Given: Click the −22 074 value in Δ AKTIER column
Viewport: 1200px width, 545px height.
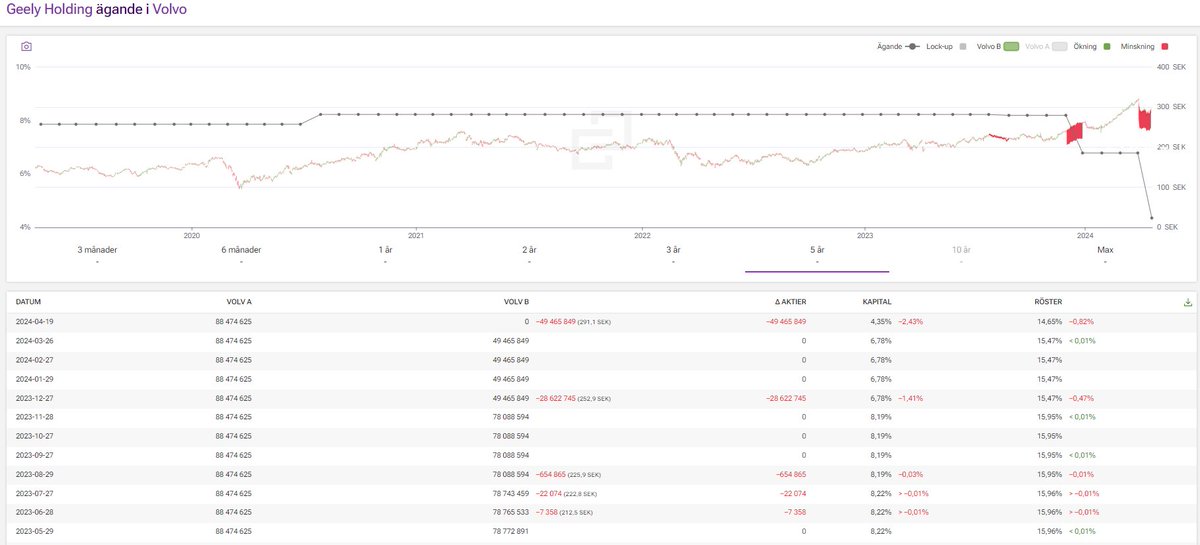Looking at the screenshot, I should click(x=793, y=493).
